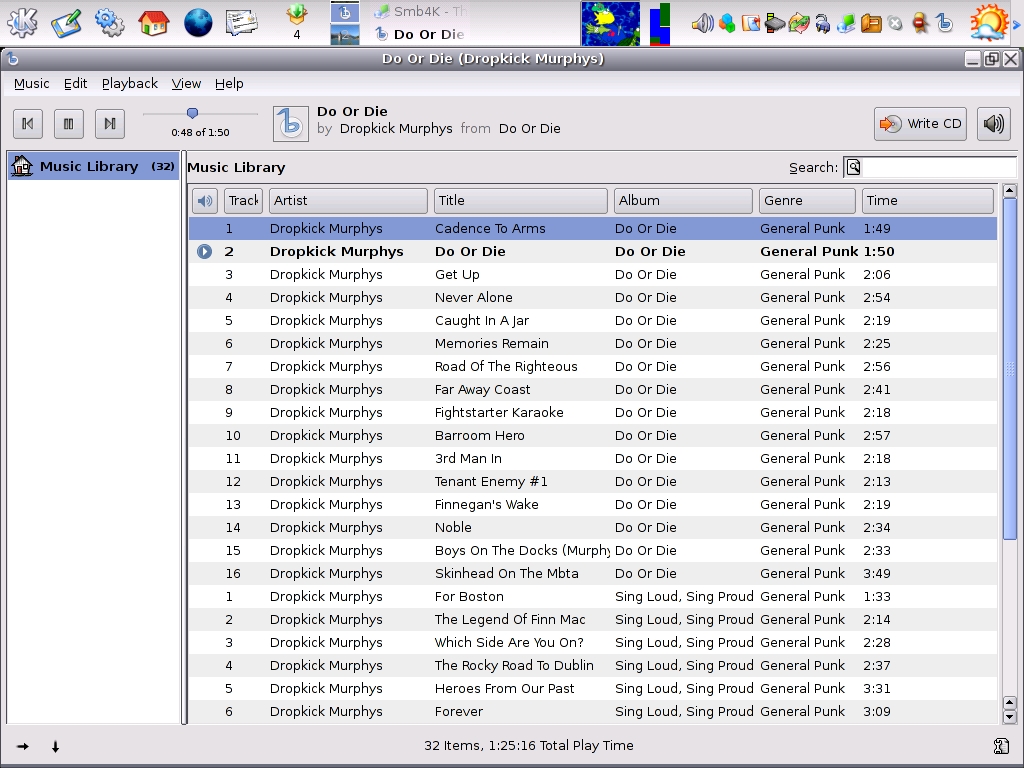Open the volume control speaker button
Image resolution: width=1024 pixels, height=768 pixels.
(x=993, y=124)
